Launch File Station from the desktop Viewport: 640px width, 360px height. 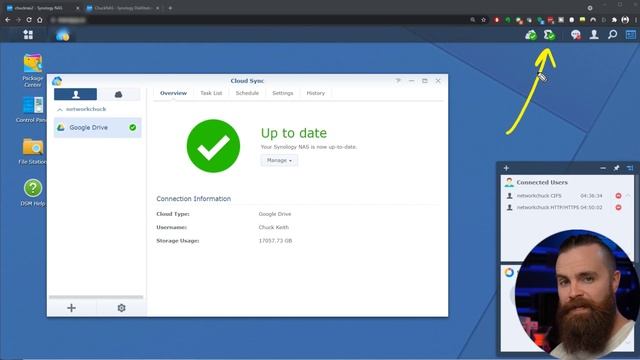pos(33,151)
